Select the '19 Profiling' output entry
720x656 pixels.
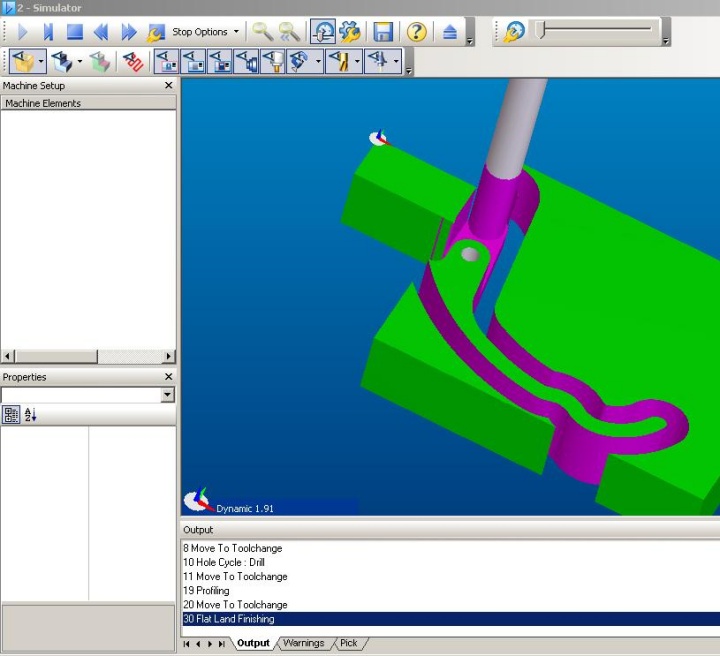[206, 591]
